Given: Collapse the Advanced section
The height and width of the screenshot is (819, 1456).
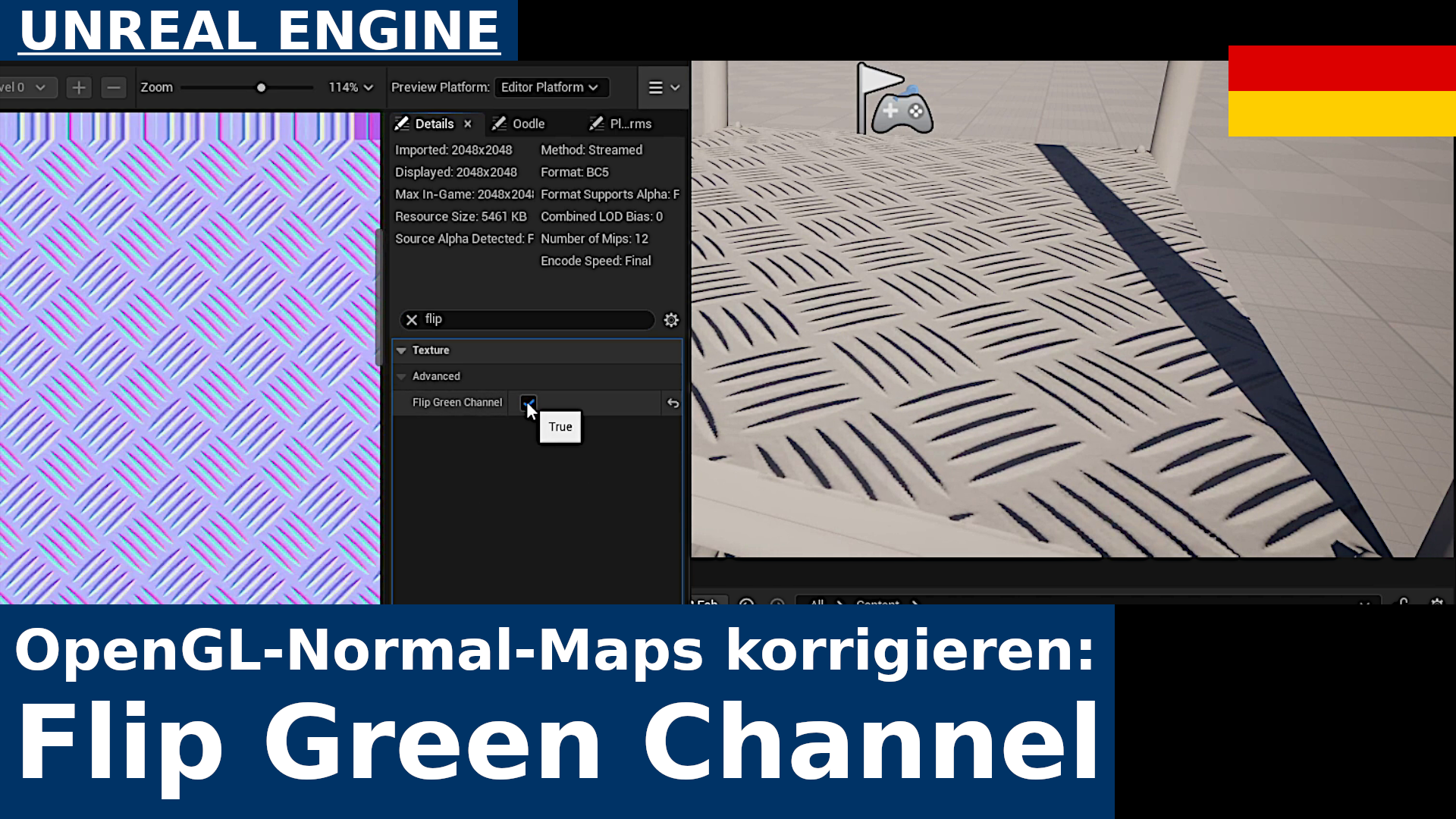Looking at the screenshot, I should click(401, 377).
